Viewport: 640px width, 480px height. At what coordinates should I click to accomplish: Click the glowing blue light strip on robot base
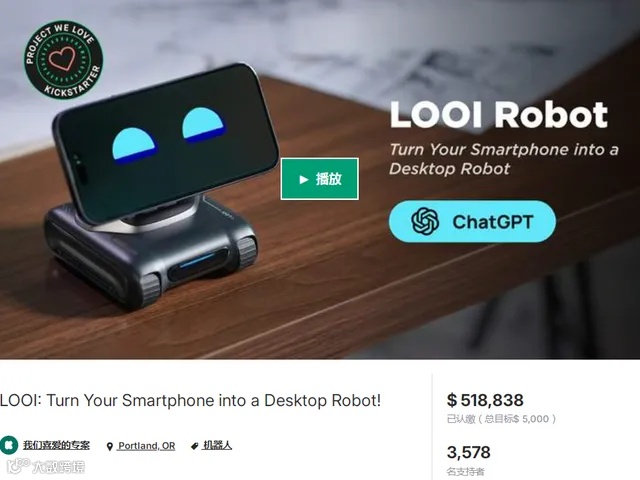click(198, 260)
